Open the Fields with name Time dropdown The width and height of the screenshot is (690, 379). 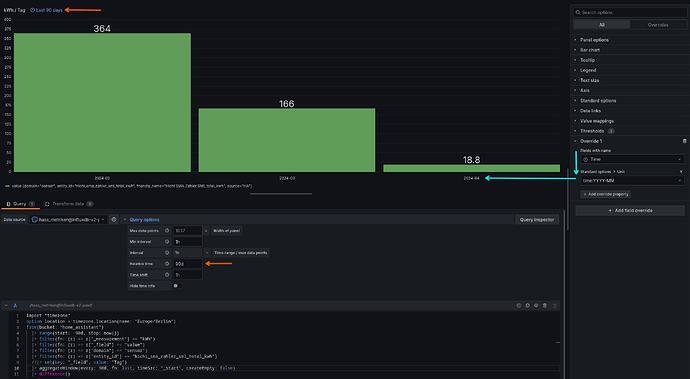[x=632, y=159]
